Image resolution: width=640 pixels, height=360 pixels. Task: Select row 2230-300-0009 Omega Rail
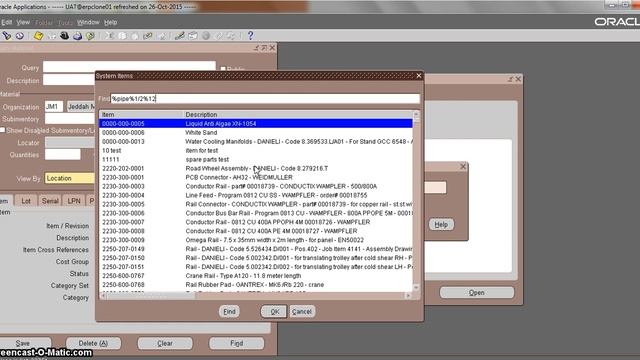click(x=256, y=240)
